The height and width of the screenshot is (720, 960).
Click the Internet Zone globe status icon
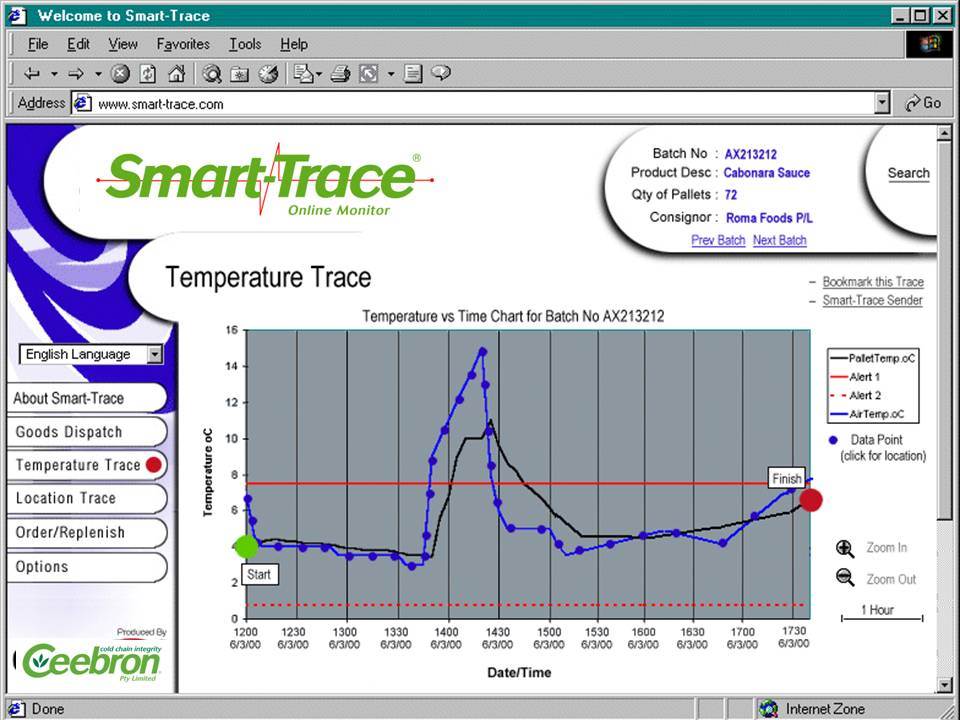click(x=768, y=709)
